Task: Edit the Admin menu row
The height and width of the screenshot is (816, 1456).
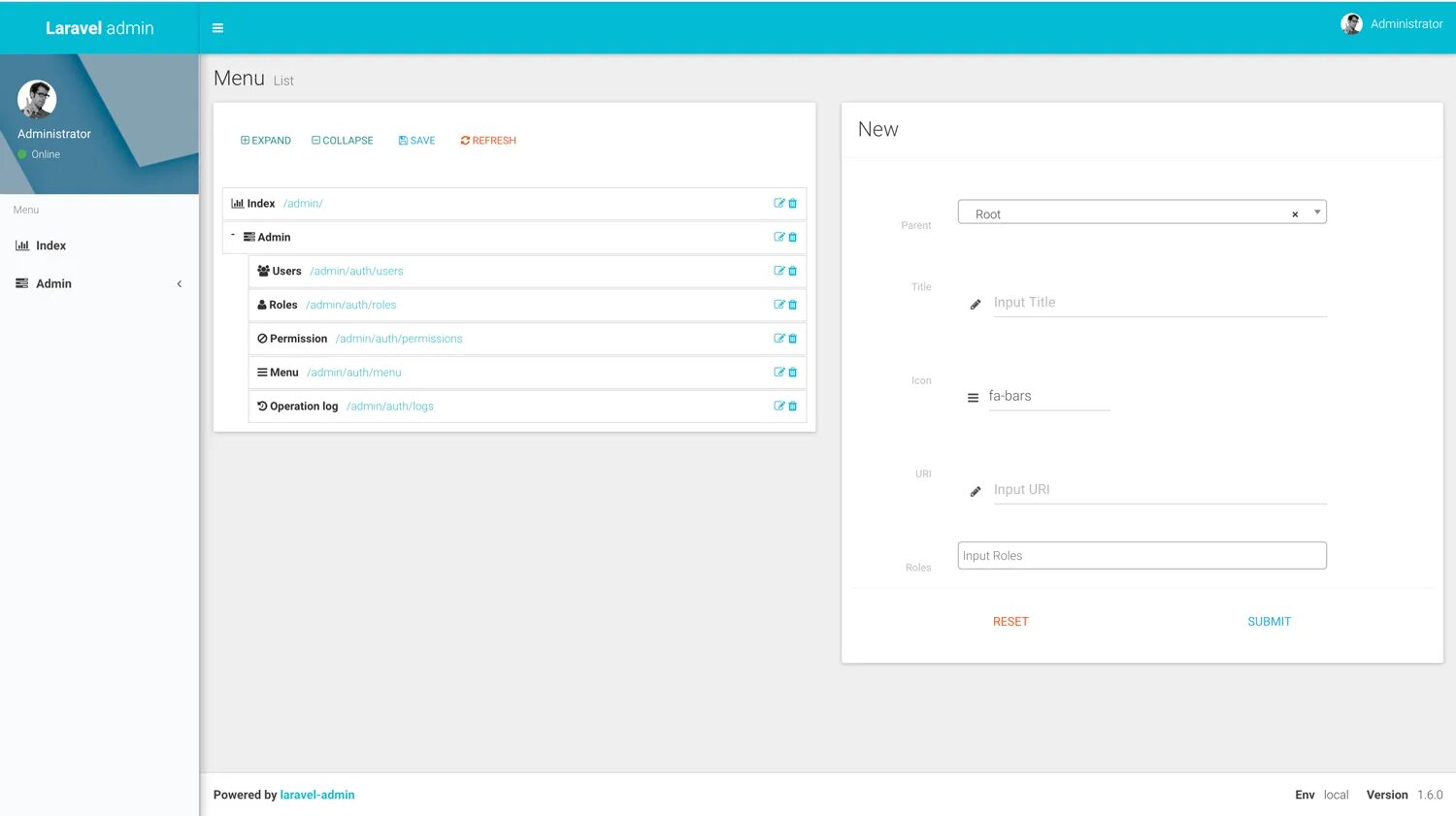Action: click(x=778, y=237)
